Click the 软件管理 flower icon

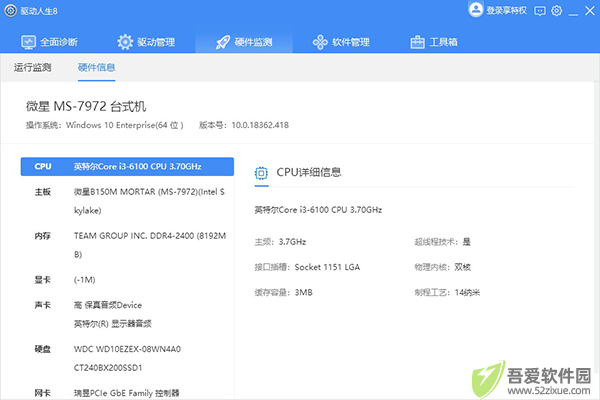point(320,42)
